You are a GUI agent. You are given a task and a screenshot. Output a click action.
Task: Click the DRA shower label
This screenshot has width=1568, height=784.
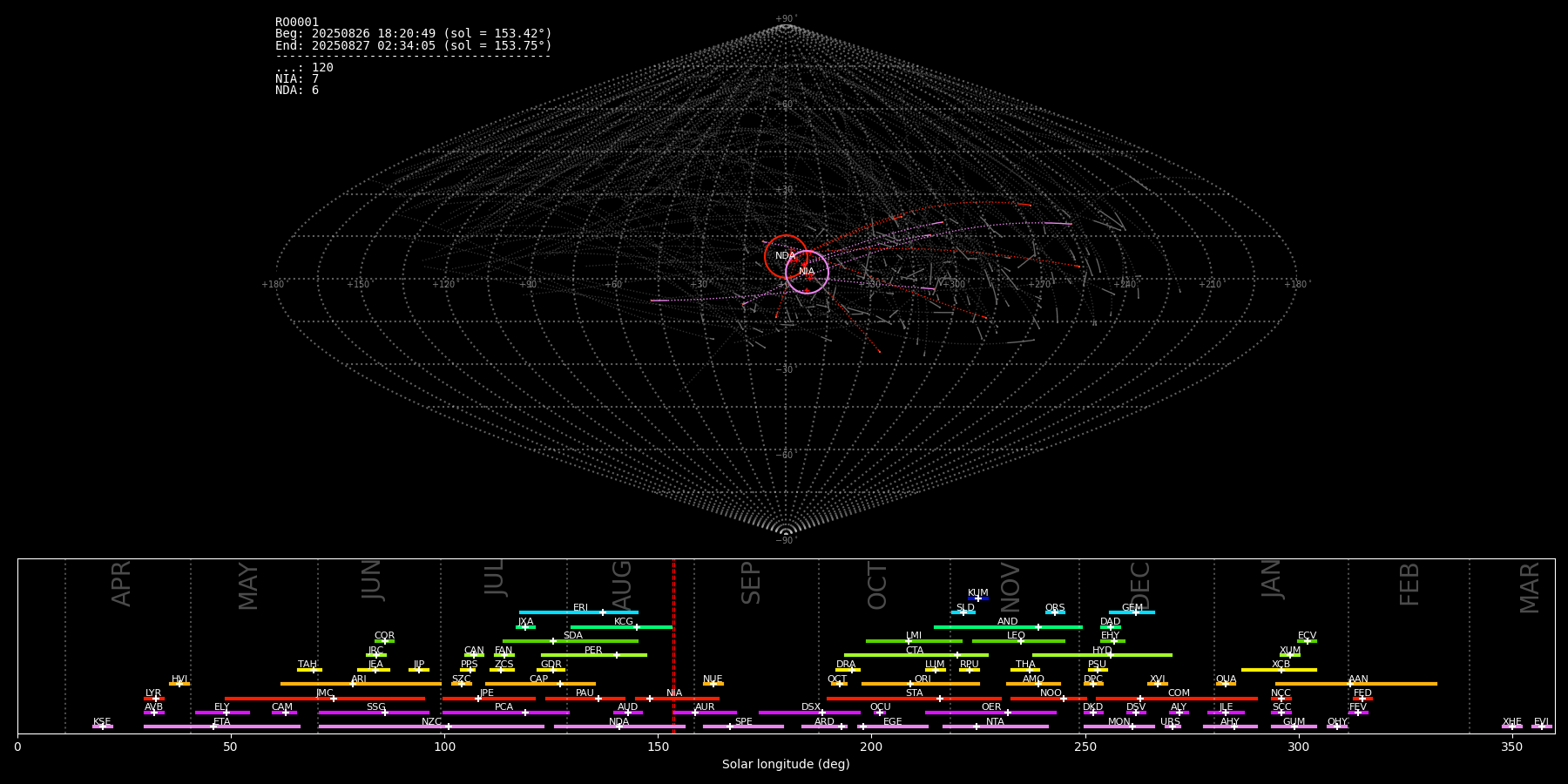[846, 665]
